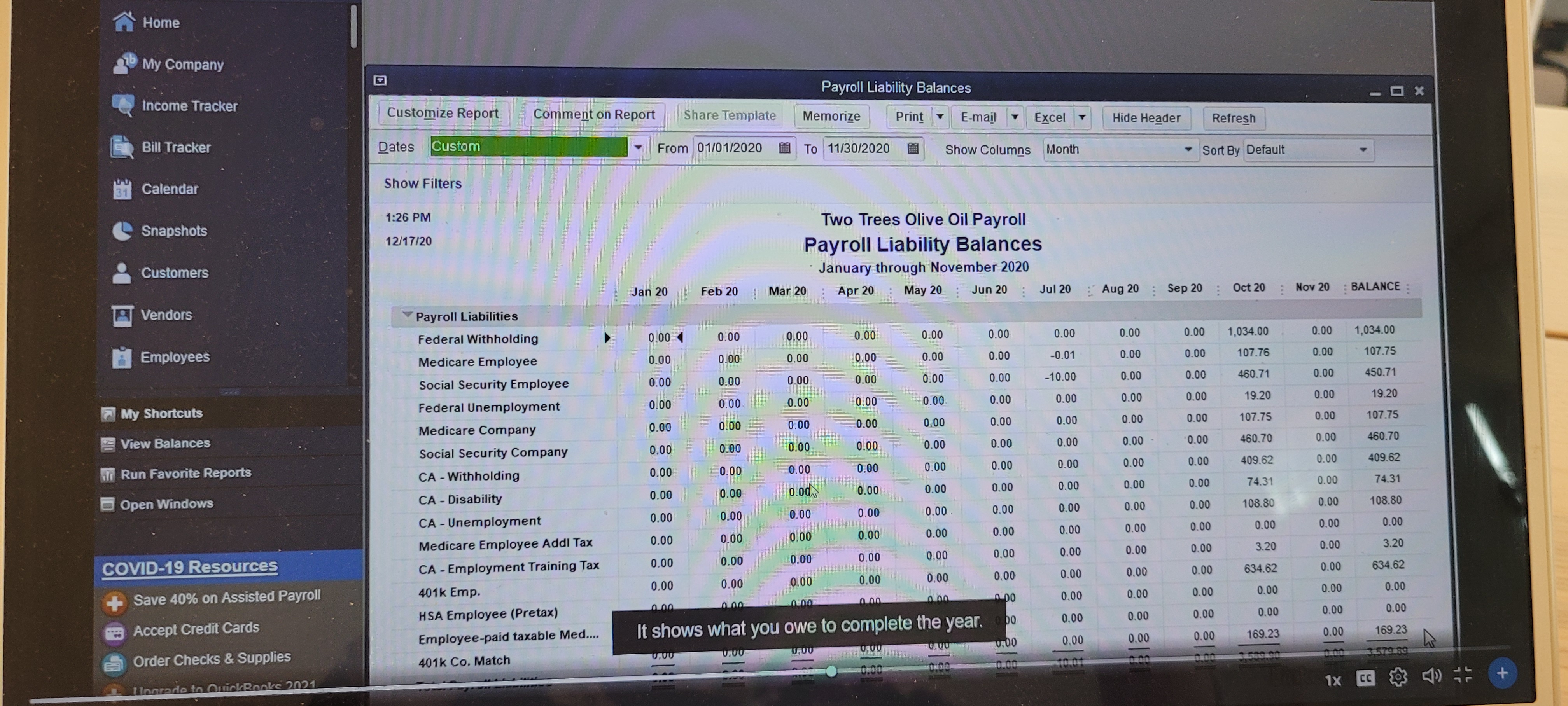Open the Calendar sidebar icon
Image resolution: width=1568 pixels, height=706 pixels.
(x=122, y=189)
